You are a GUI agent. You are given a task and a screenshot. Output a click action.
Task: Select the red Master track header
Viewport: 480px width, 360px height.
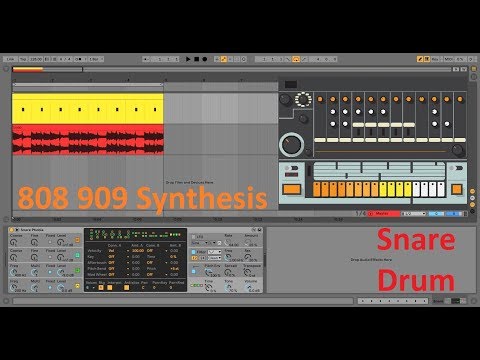383,214
